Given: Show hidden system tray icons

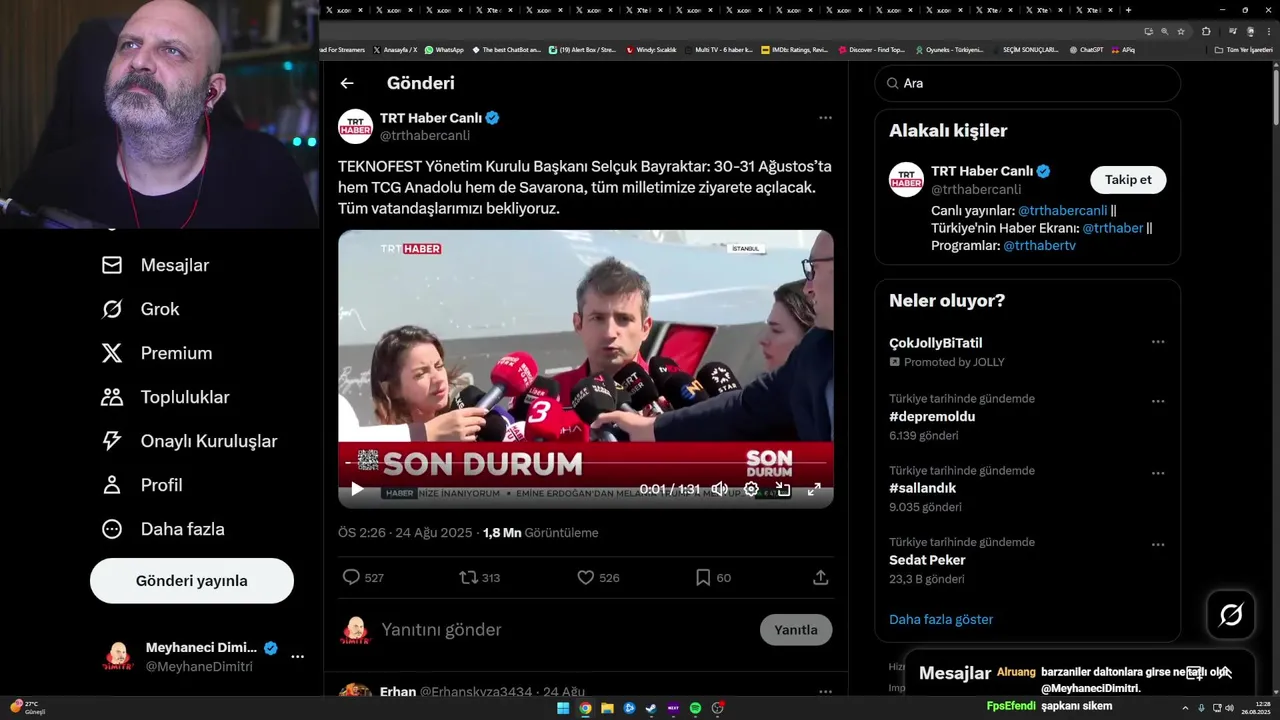Looking at the screenshot, I should tap(1185, 708).
